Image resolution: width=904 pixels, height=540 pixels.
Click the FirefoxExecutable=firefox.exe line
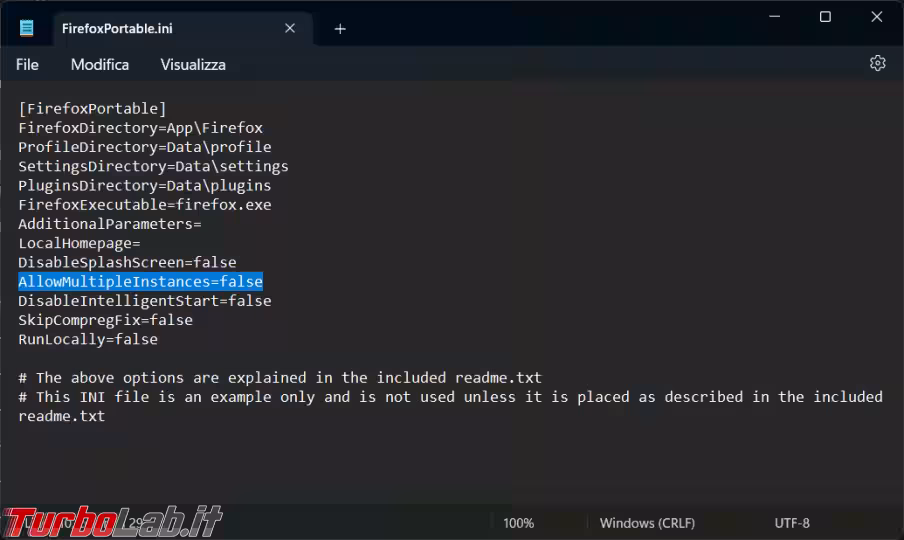tap(145, 205)
